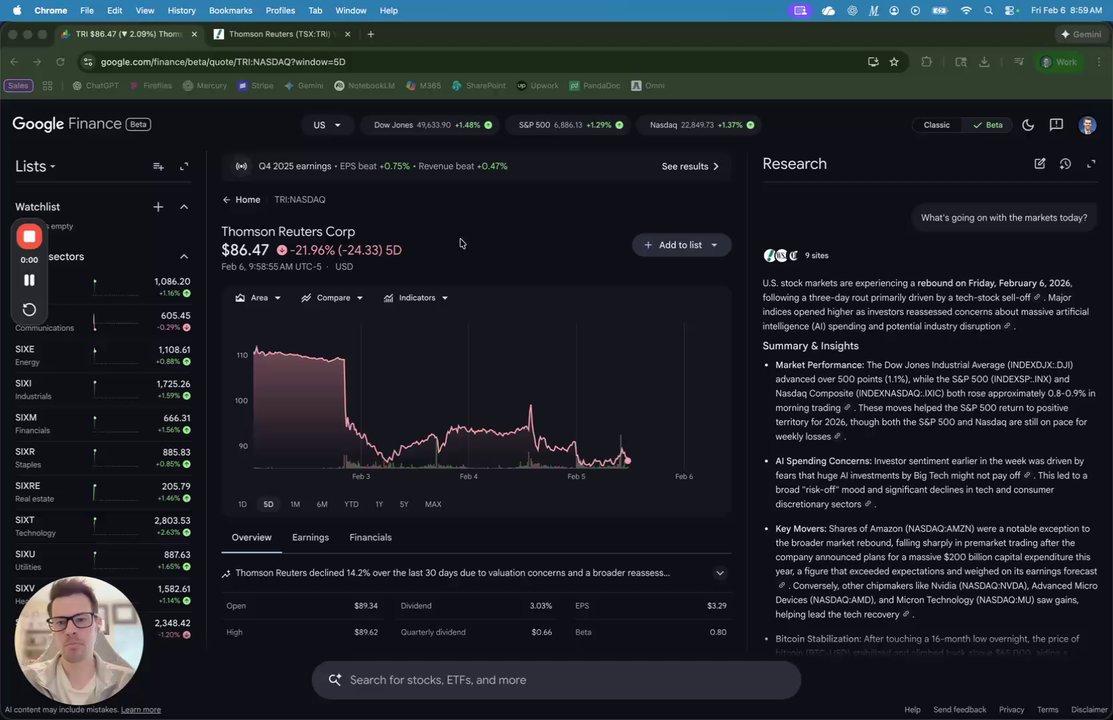Open the US market region dropdown
Viewport: 1113px width, 720px height.
tap(327, 125)
